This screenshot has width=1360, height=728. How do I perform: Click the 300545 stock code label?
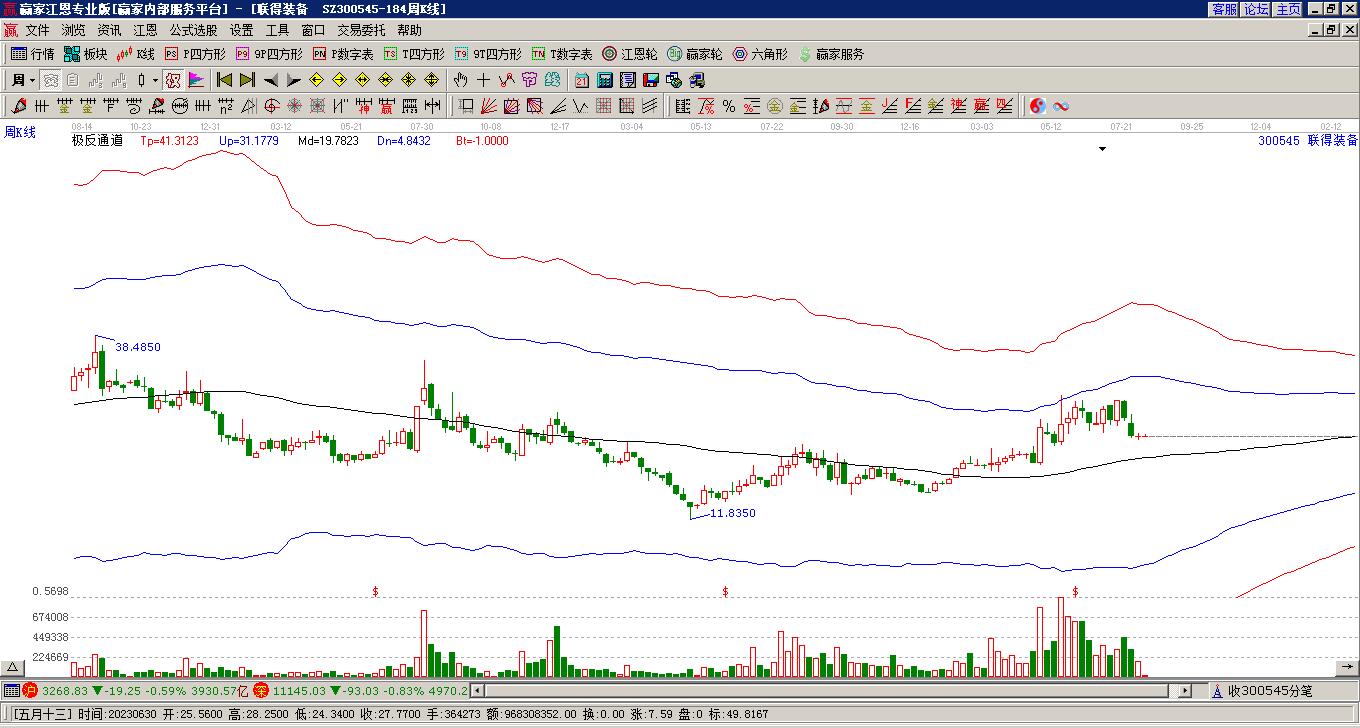(x=1279, y=141)
